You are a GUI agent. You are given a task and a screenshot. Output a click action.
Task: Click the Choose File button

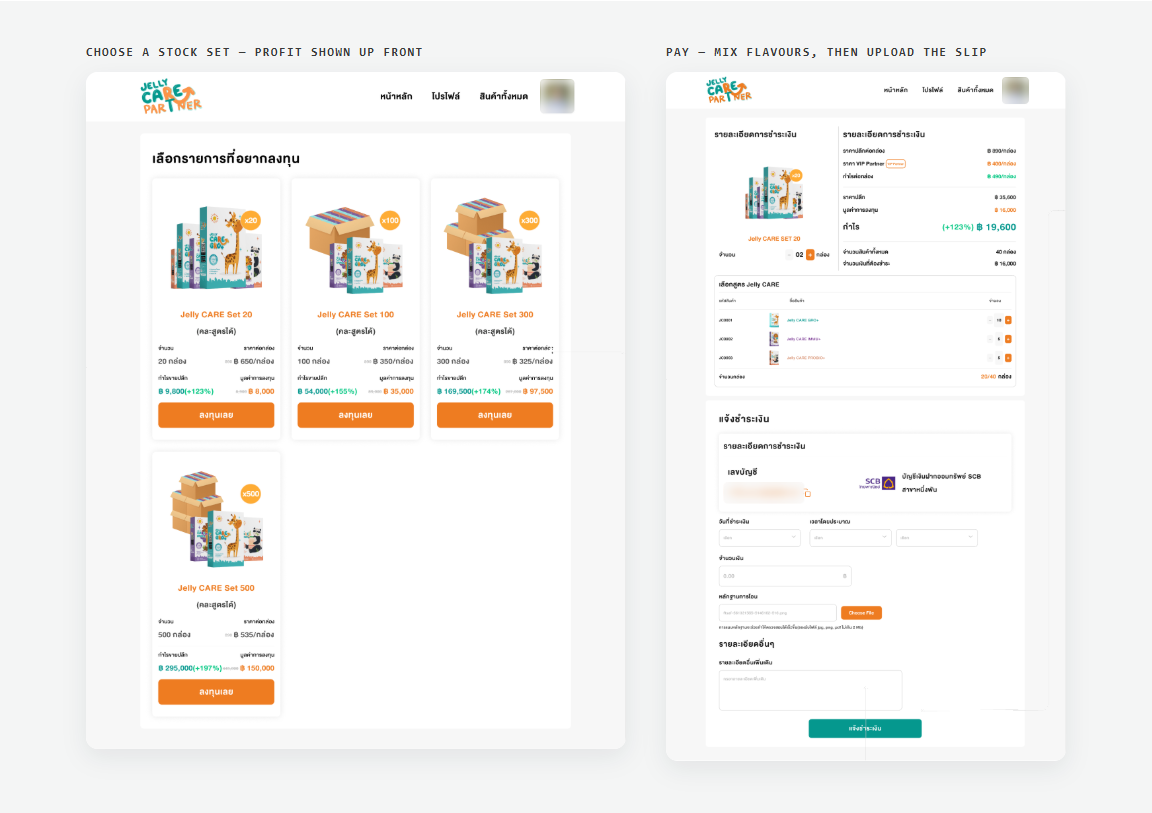(861, 613)
